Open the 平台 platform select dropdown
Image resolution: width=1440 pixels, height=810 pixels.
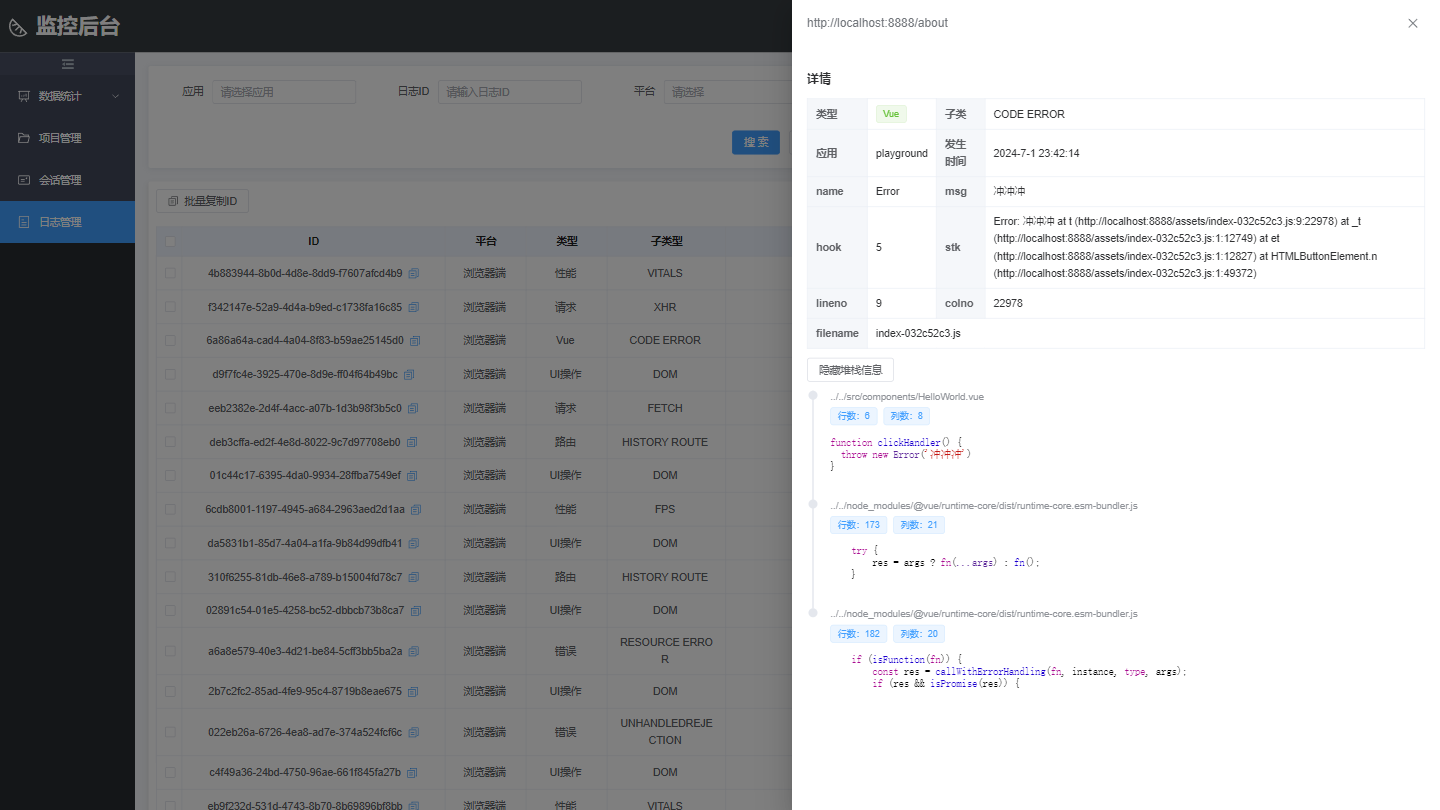726,92
